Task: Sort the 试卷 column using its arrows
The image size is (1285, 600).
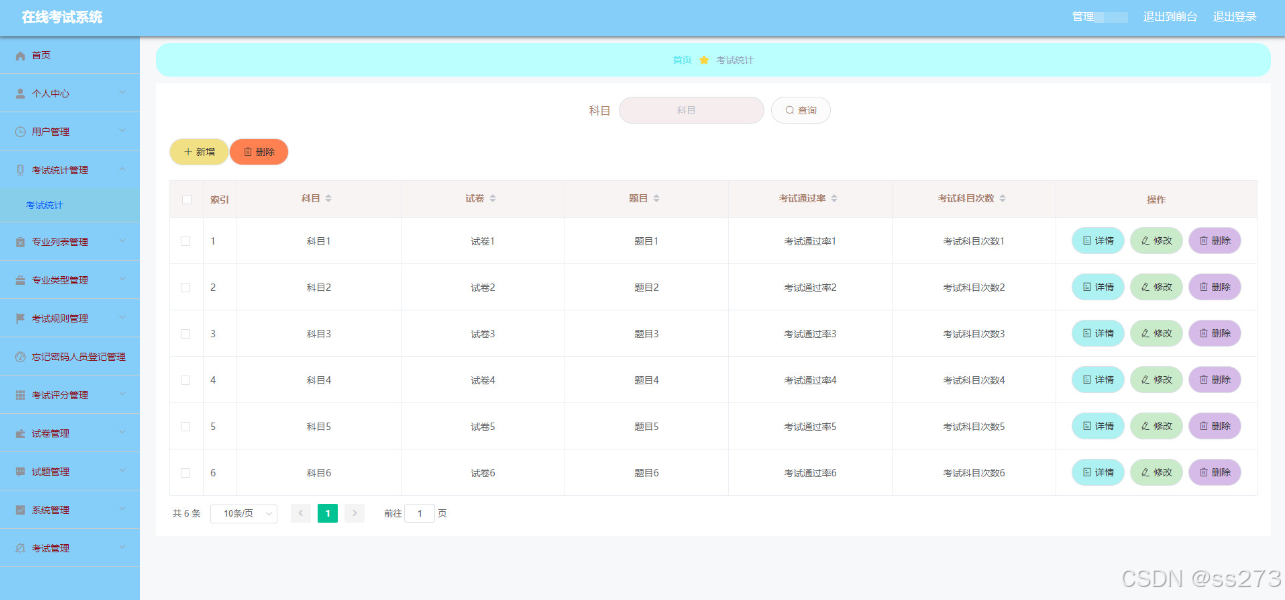Action: coord(492,199)
